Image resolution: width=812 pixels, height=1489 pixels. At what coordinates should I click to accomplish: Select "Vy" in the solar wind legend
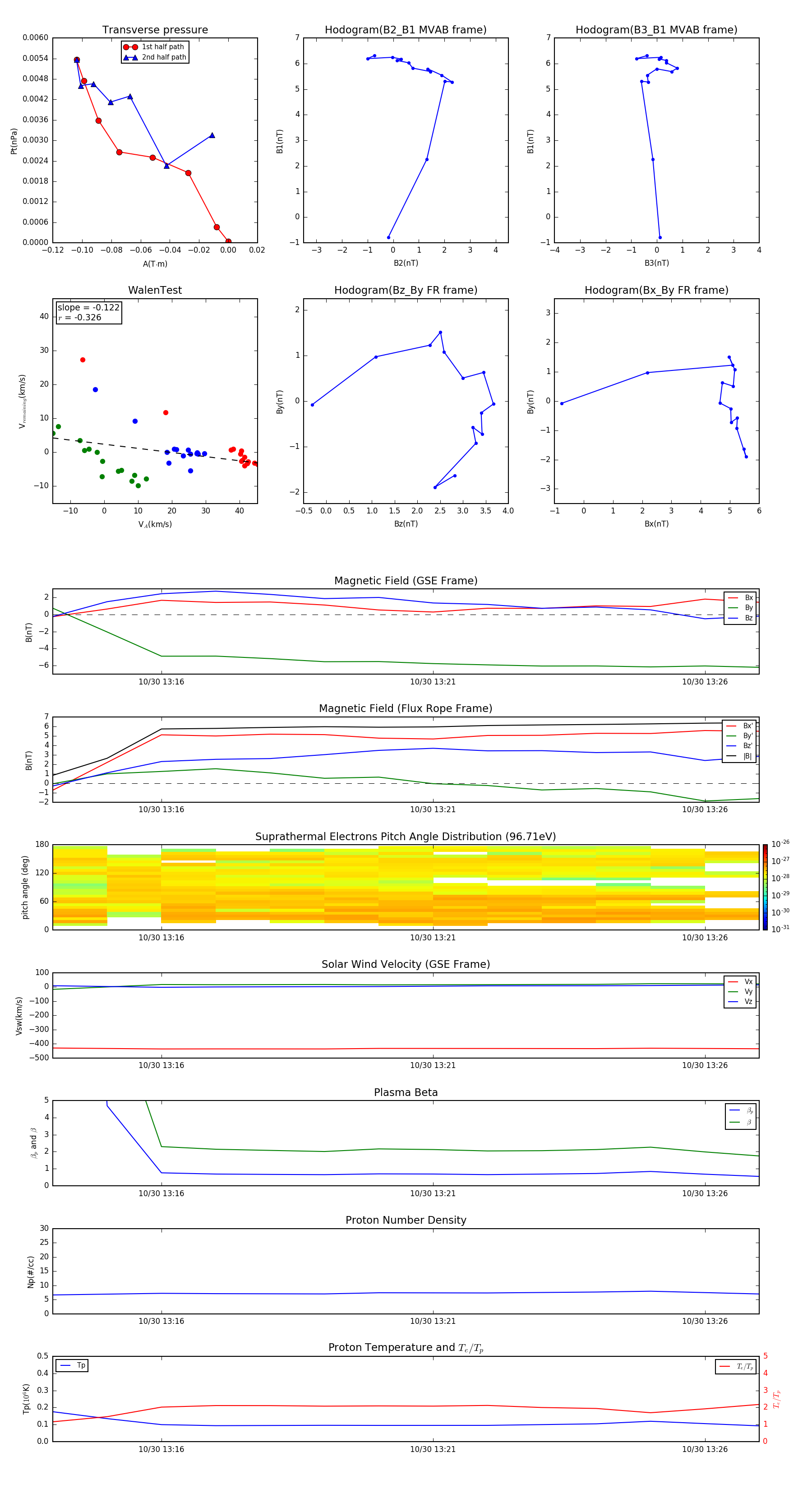click(x=740, y=991)
